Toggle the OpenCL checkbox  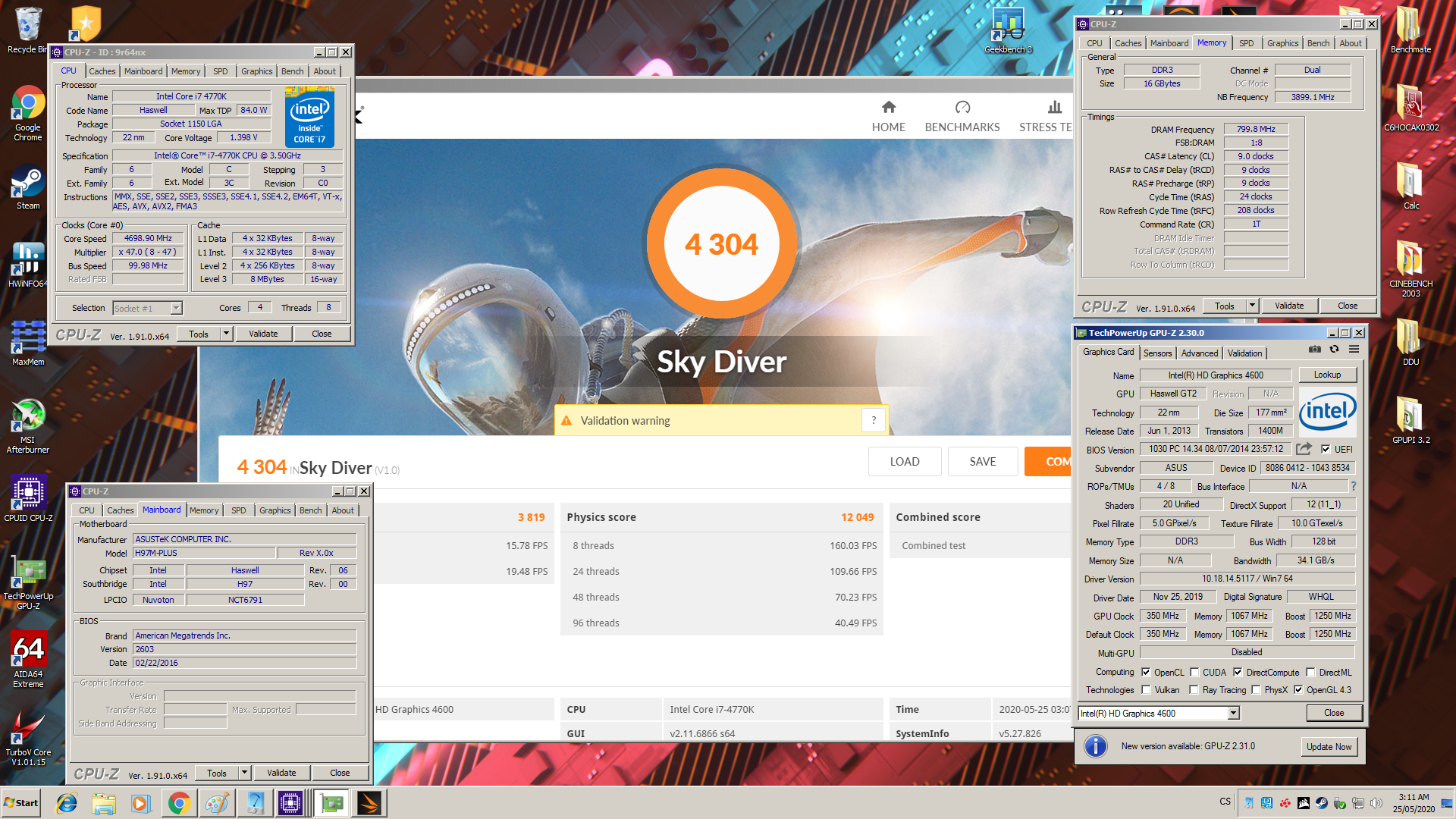coord(1146,672)
